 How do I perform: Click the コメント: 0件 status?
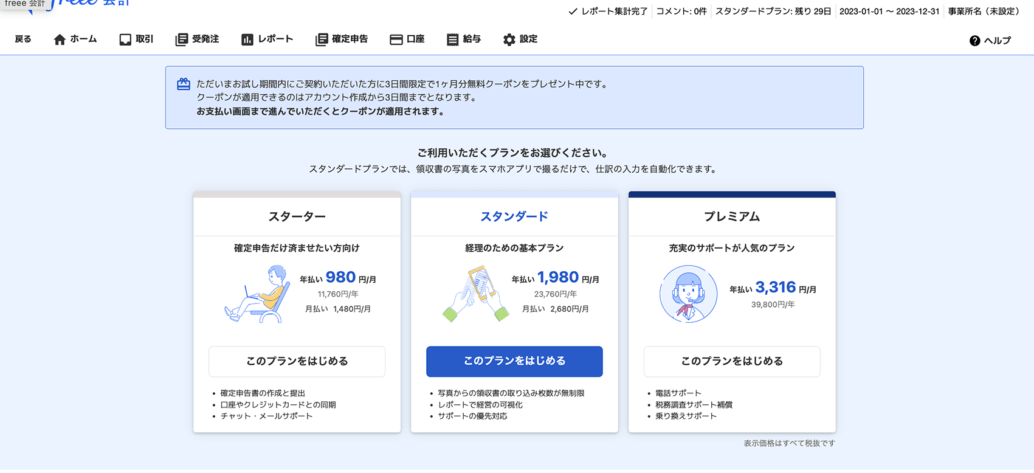point(682,11)
